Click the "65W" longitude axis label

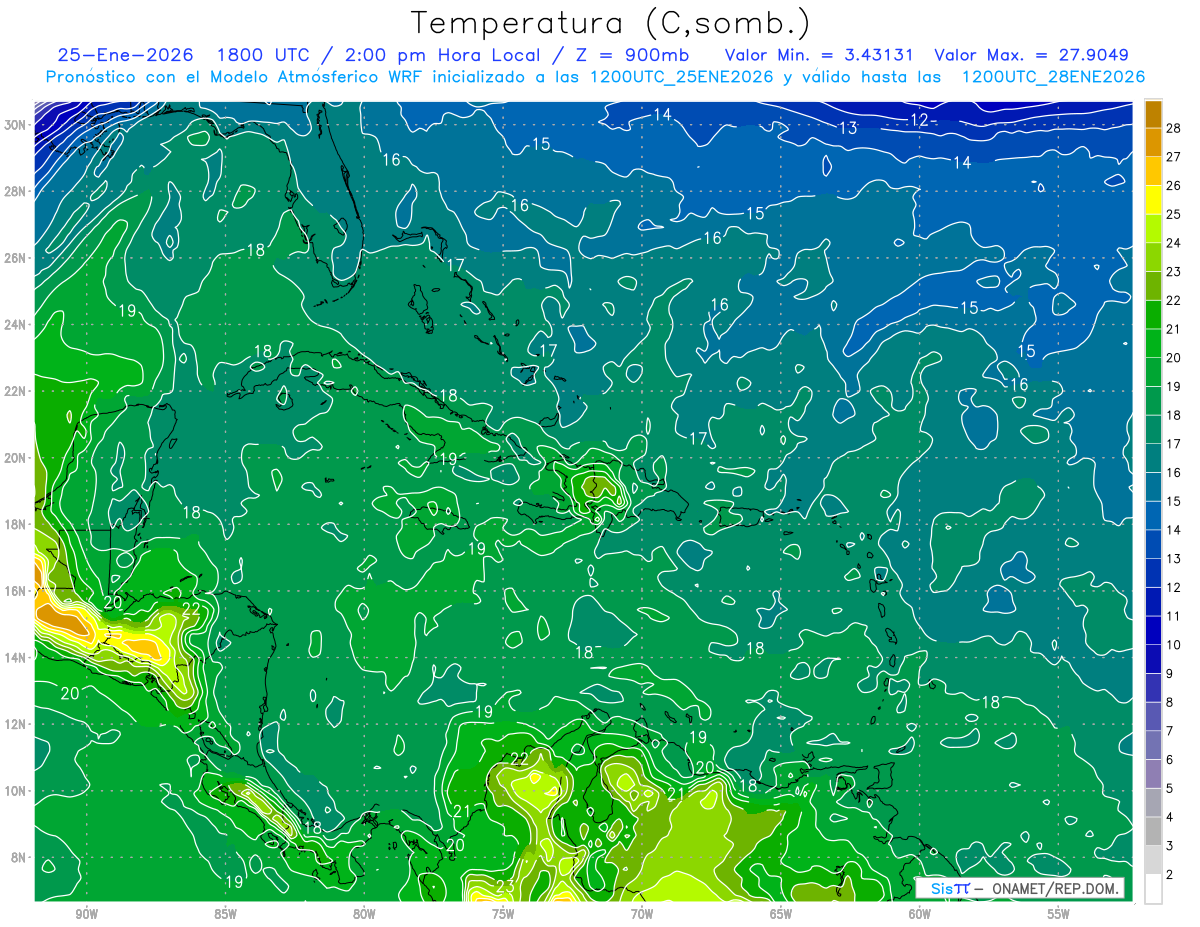pyautogui.click(x=781, y=915)
